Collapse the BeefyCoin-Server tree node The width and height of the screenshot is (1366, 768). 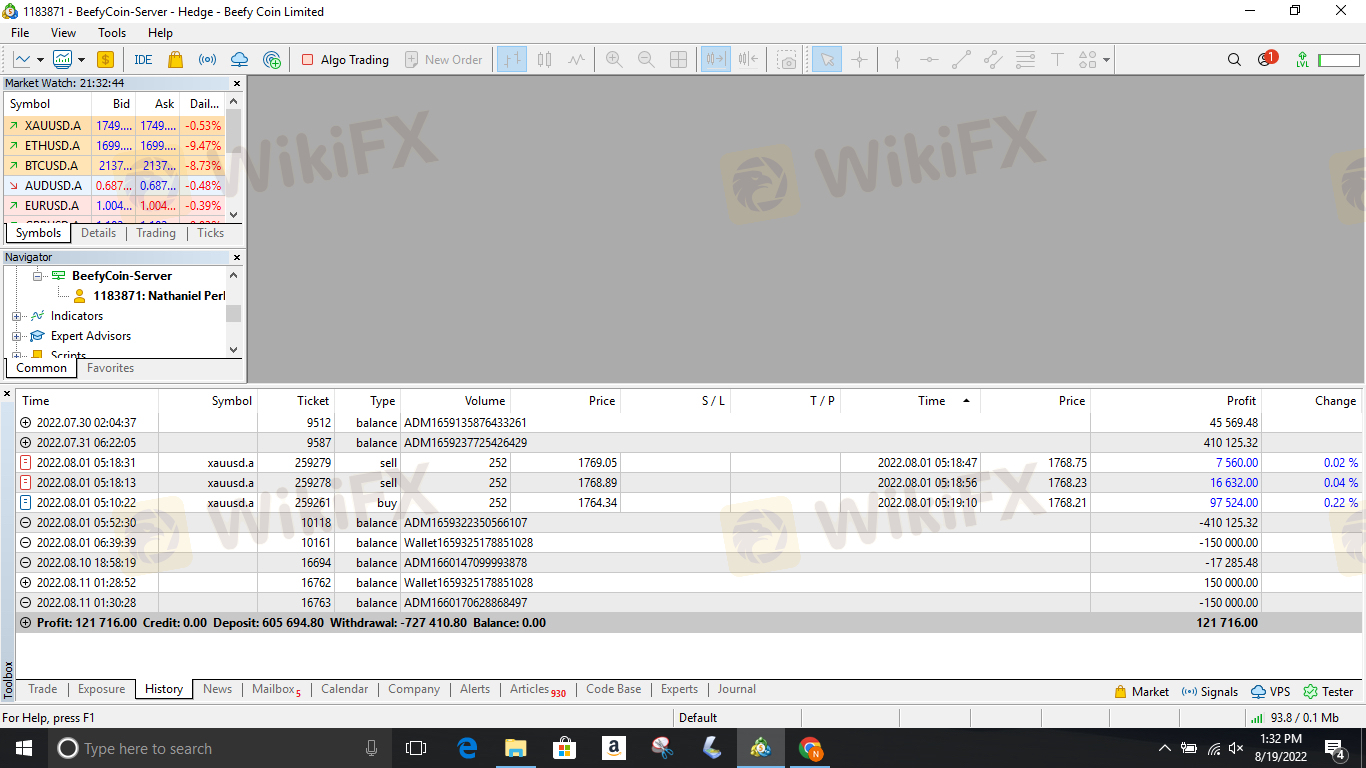point(38,276)
